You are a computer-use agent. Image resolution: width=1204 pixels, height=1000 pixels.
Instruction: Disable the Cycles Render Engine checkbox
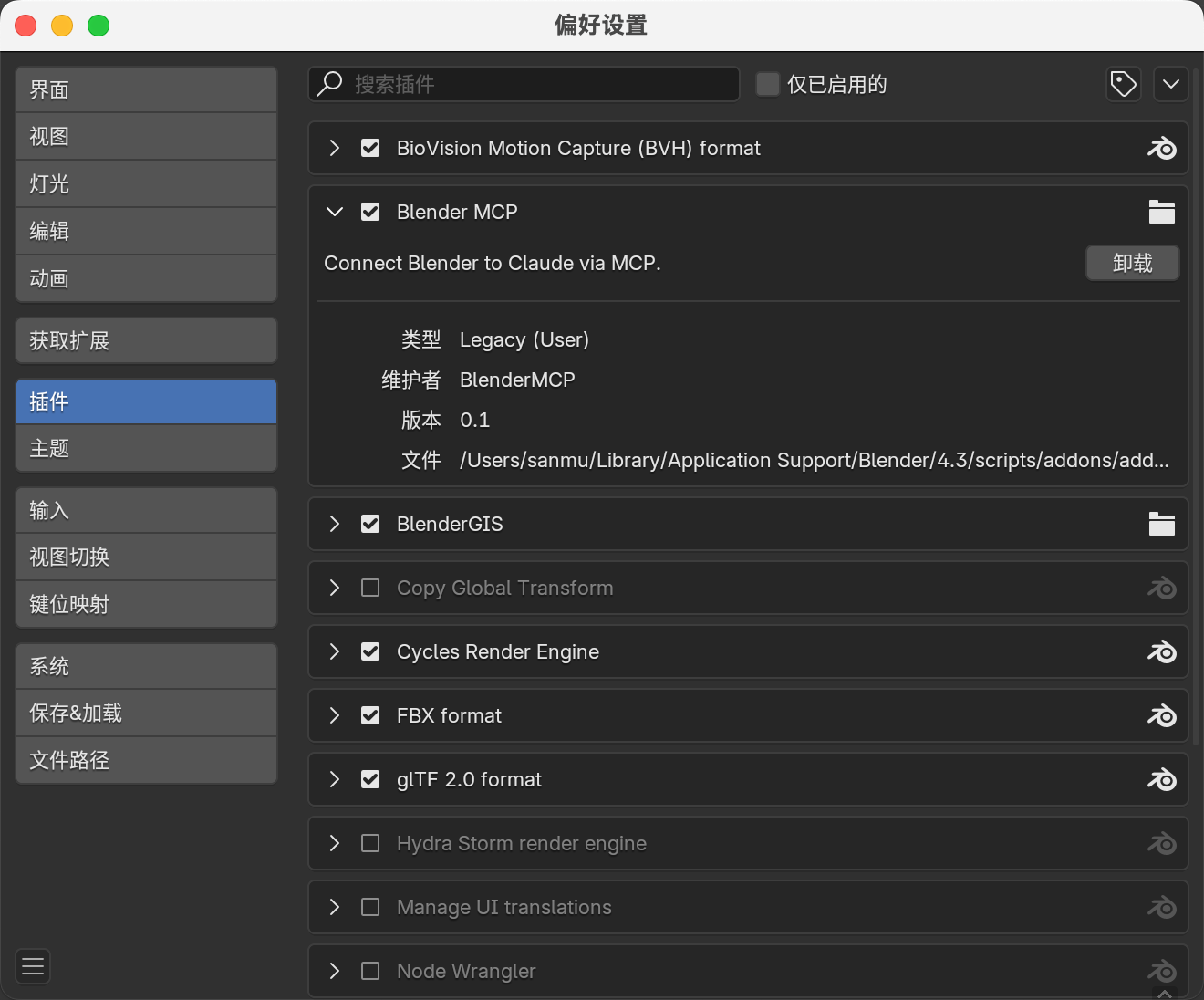point(370,651)
